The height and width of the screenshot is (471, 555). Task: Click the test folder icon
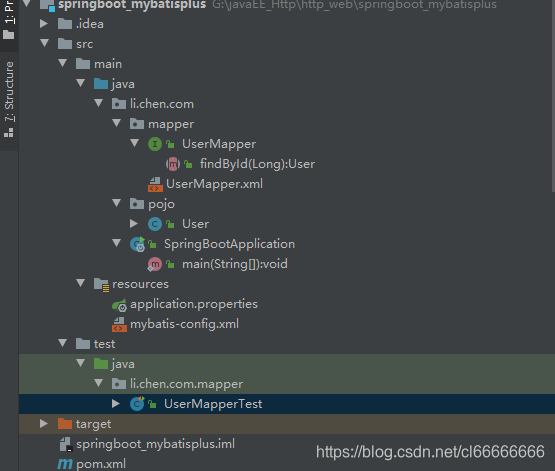click(x=83, y=344)
